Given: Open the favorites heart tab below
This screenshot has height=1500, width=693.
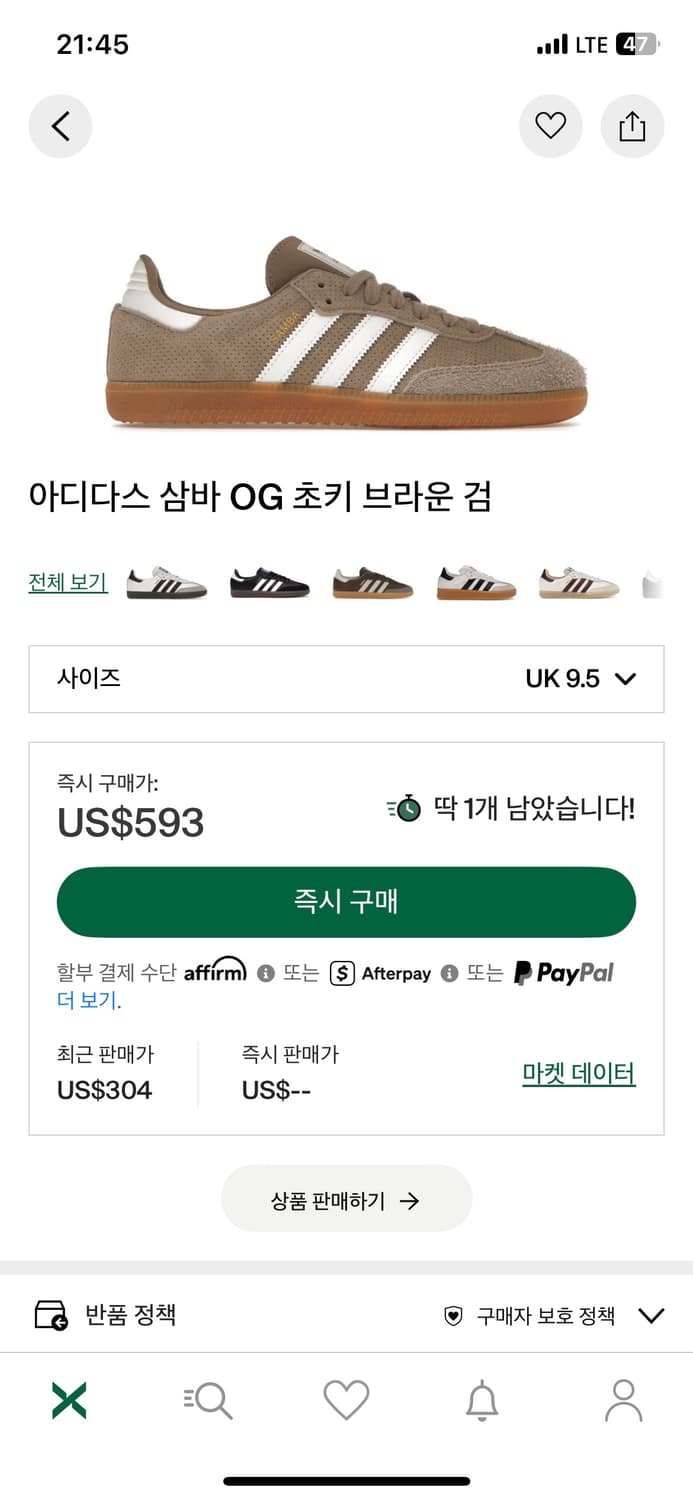Looking at the screenshot, I should click(346, 1400).
